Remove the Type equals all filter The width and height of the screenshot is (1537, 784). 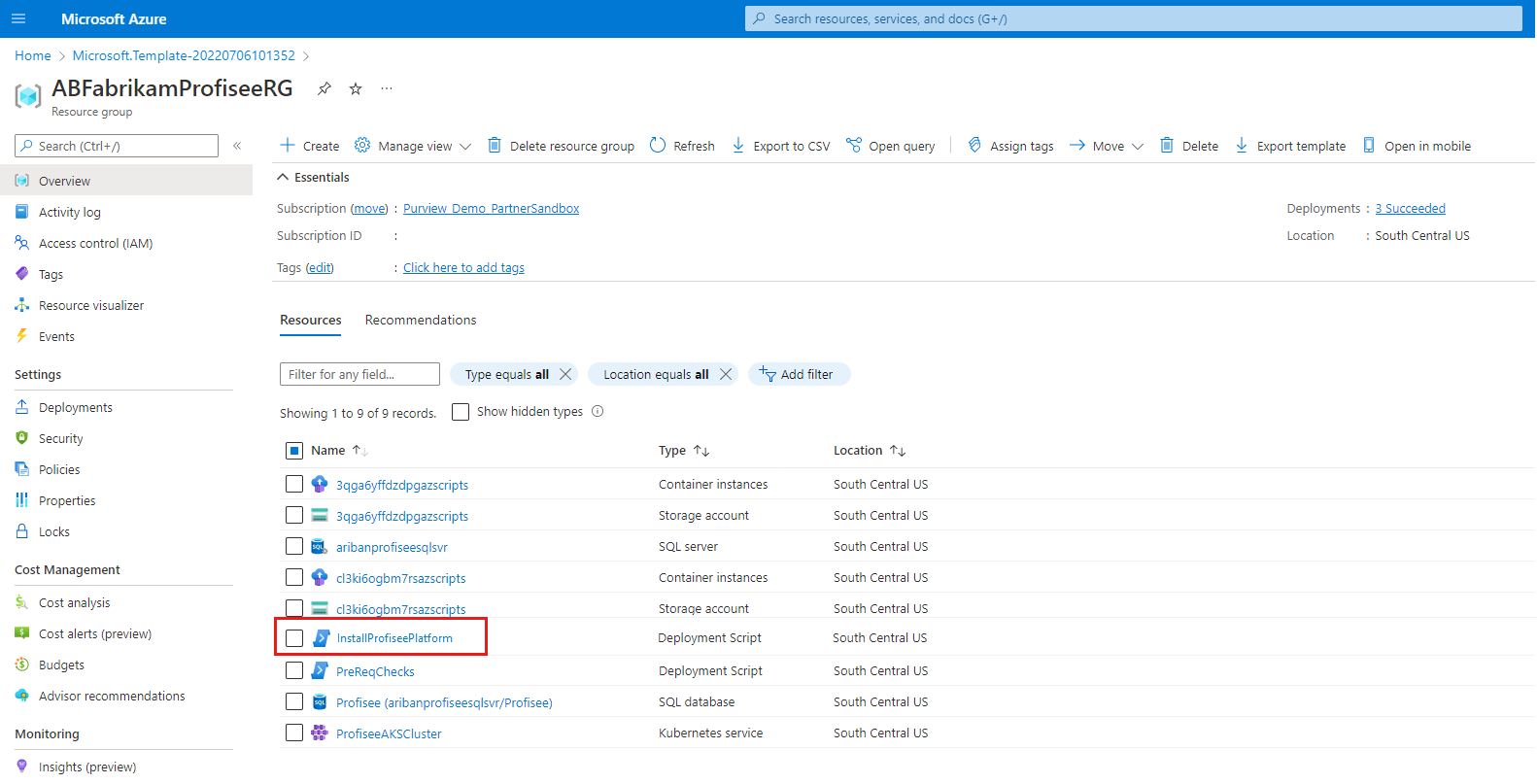point(565,374)
